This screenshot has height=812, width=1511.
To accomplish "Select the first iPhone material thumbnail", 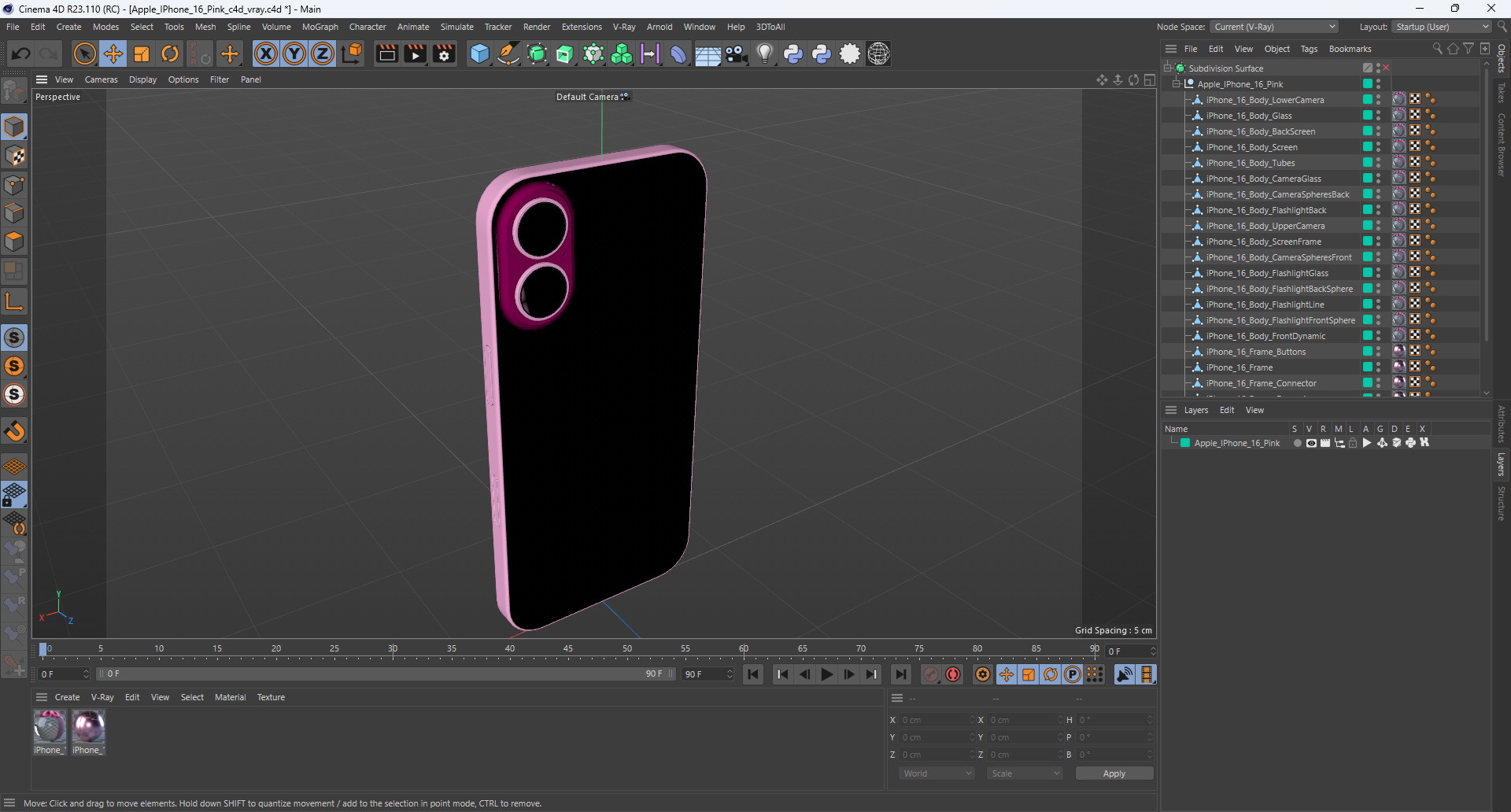I will pos(50,726).
